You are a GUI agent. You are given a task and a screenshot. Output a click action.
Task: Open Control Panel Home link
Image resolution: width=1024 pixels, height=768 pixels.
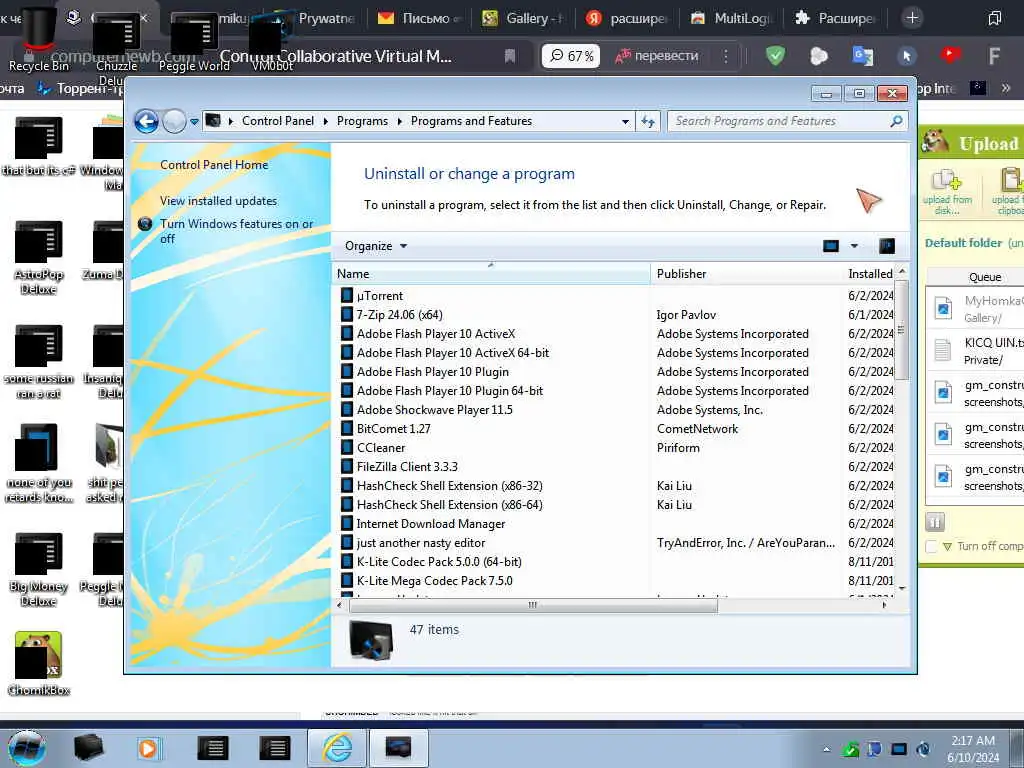click(214, 165)
